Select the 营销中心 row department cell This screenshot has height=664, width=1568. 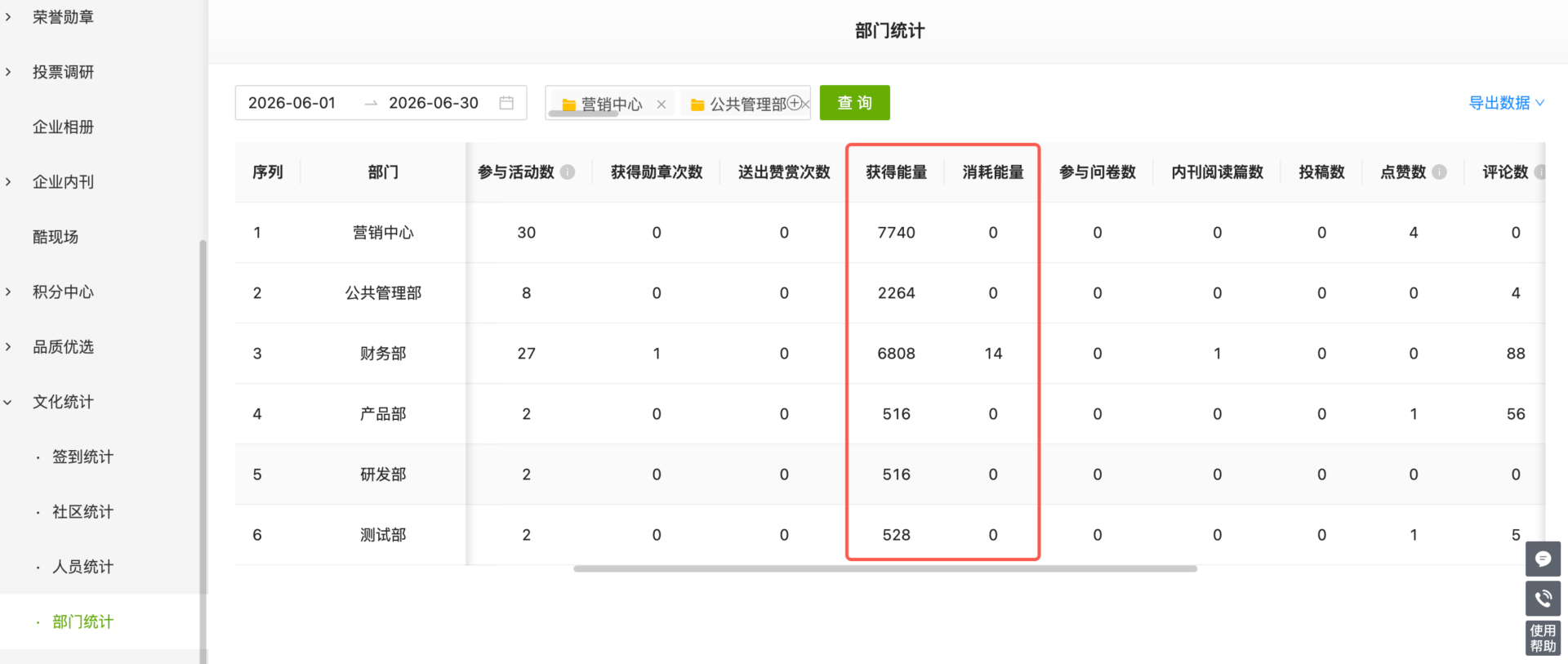point(383,233)
